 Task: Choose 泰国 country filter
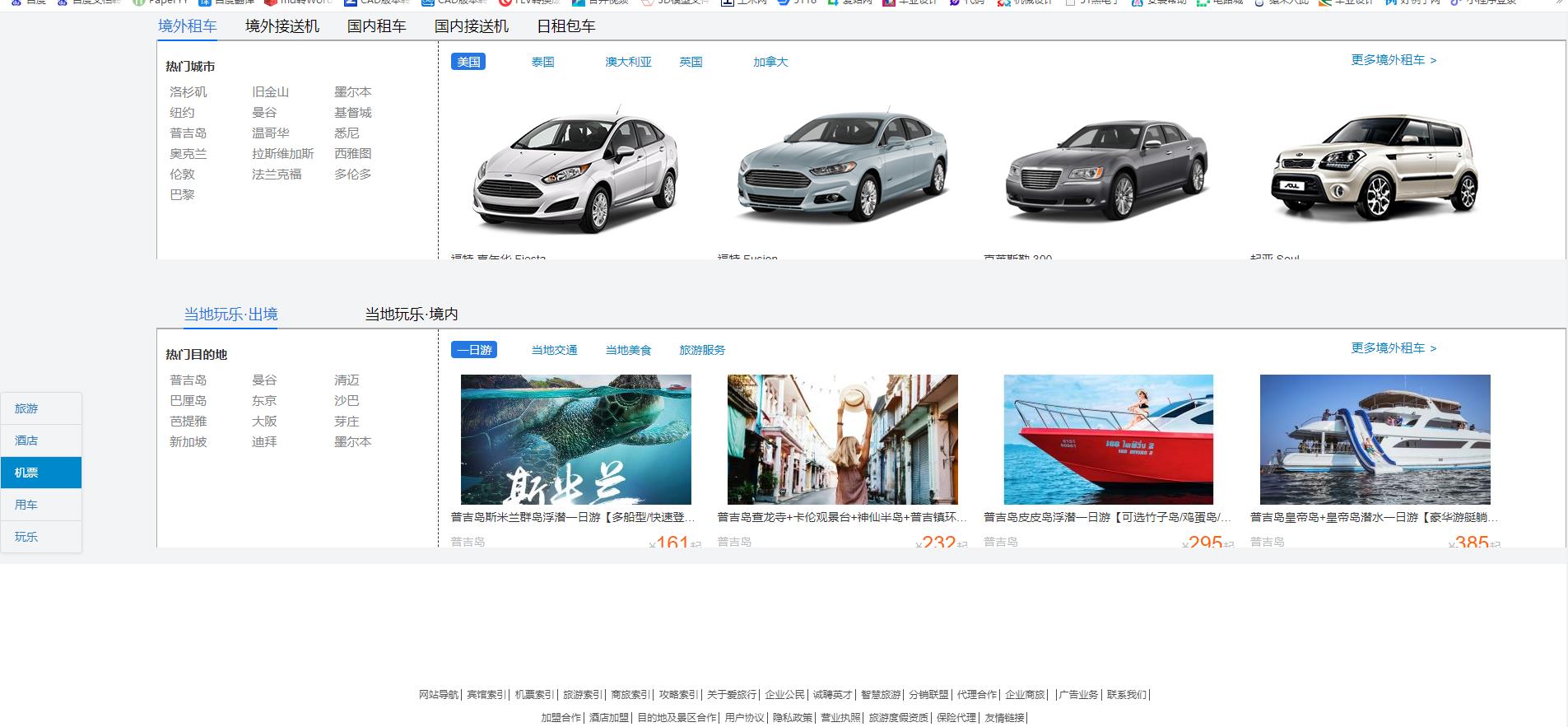coord(543,62)
